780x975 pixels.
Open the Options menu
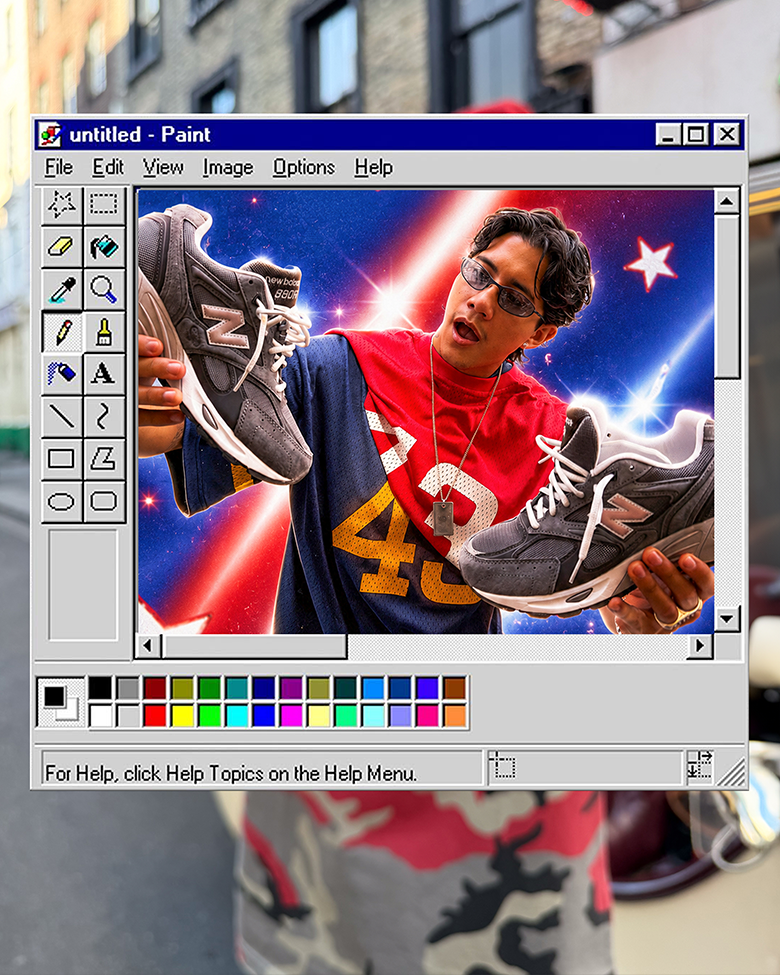coord(304,167)
